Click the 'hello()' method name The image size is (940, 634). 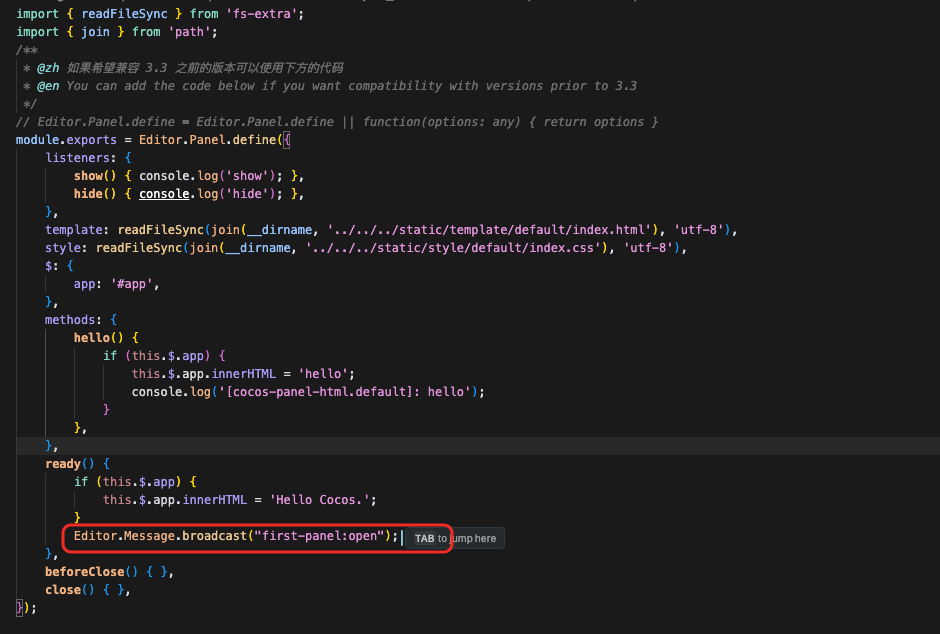[98, 337]
